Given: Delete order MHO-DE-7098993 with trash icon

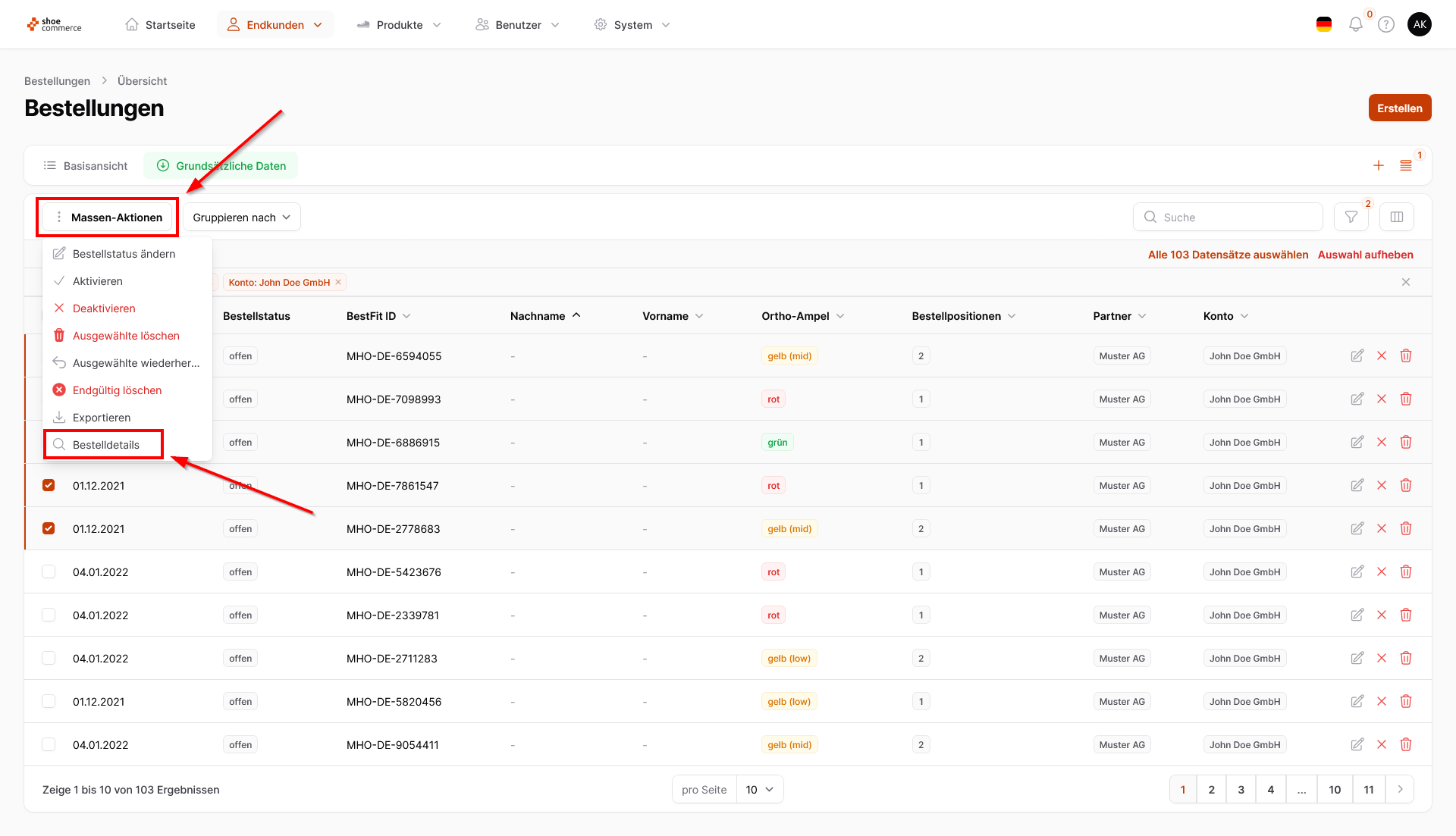Looking at the screenshot, I should (x=1405, y=399).
